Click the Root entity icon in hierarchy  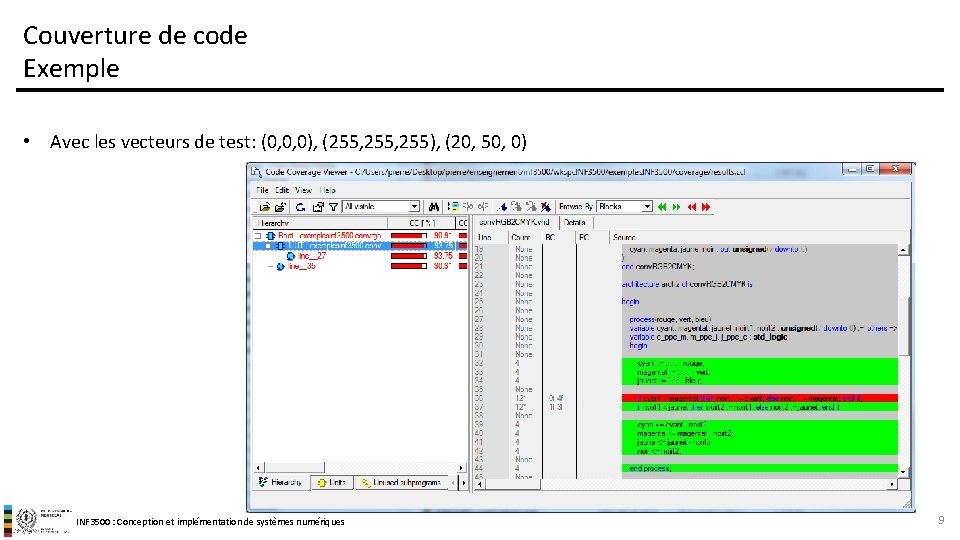[x=270, y=236]
